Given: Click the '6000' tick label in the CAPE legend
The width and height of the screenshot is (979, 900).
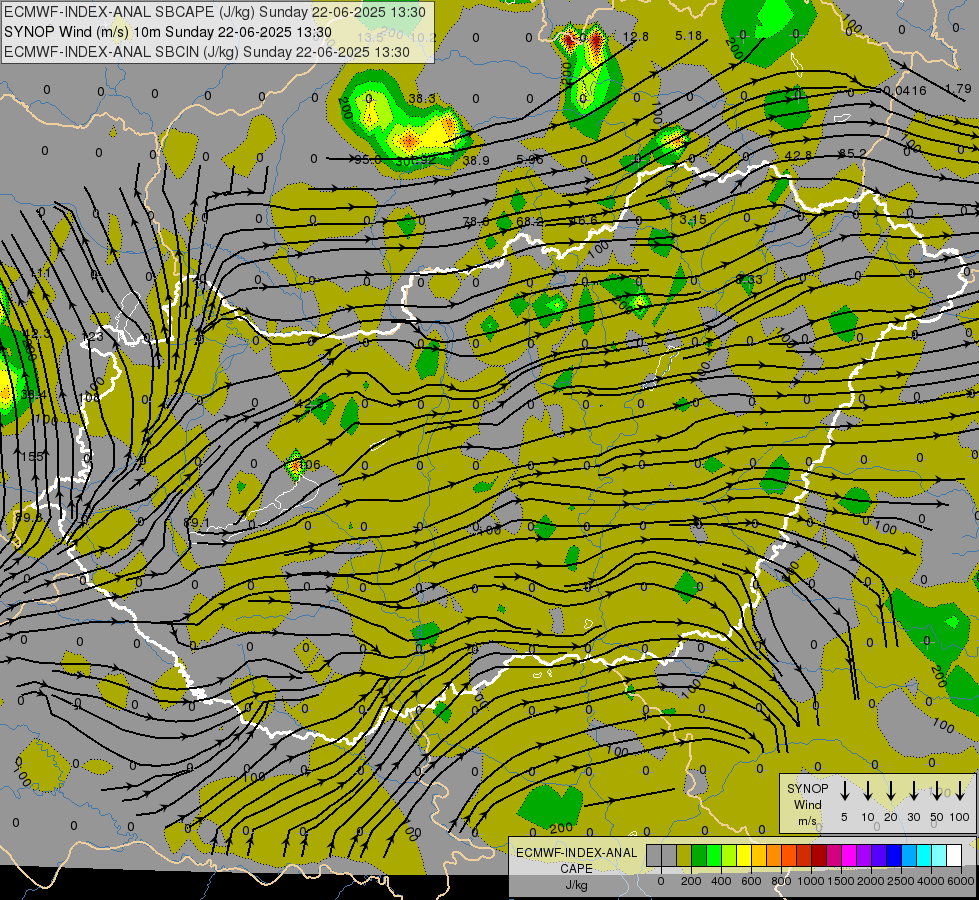Looking at the screenshot, I should (x=961, y=881).
